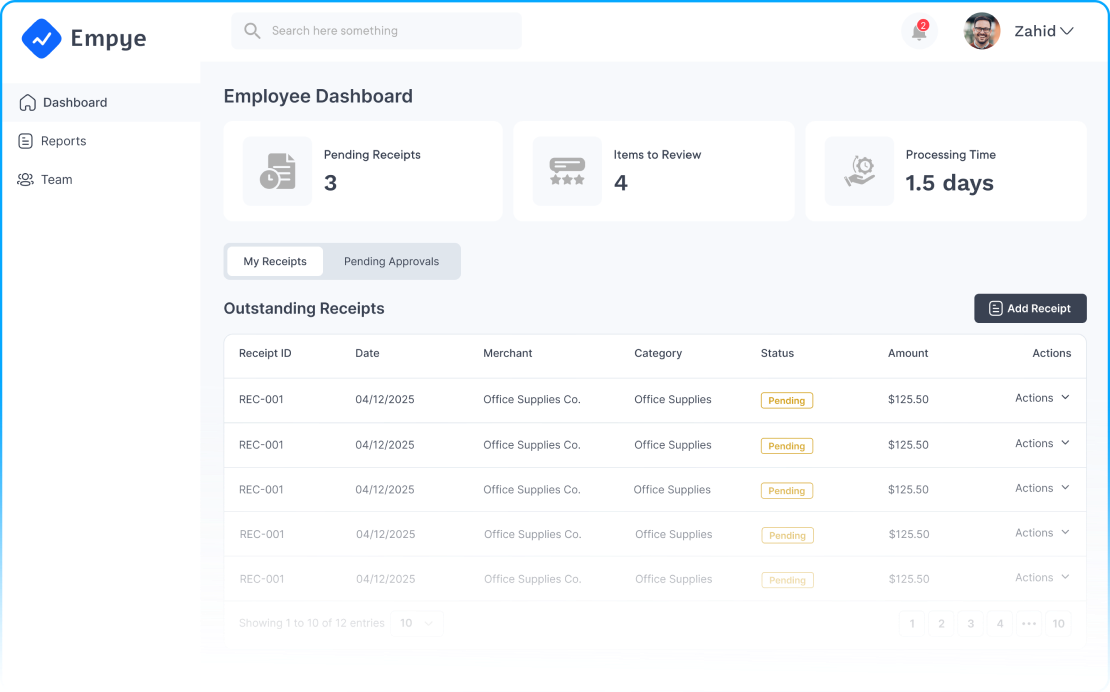Open the entries-per-page 10 dropdown
Viewport: 1110px width, 692px height.
coord(417,623)
